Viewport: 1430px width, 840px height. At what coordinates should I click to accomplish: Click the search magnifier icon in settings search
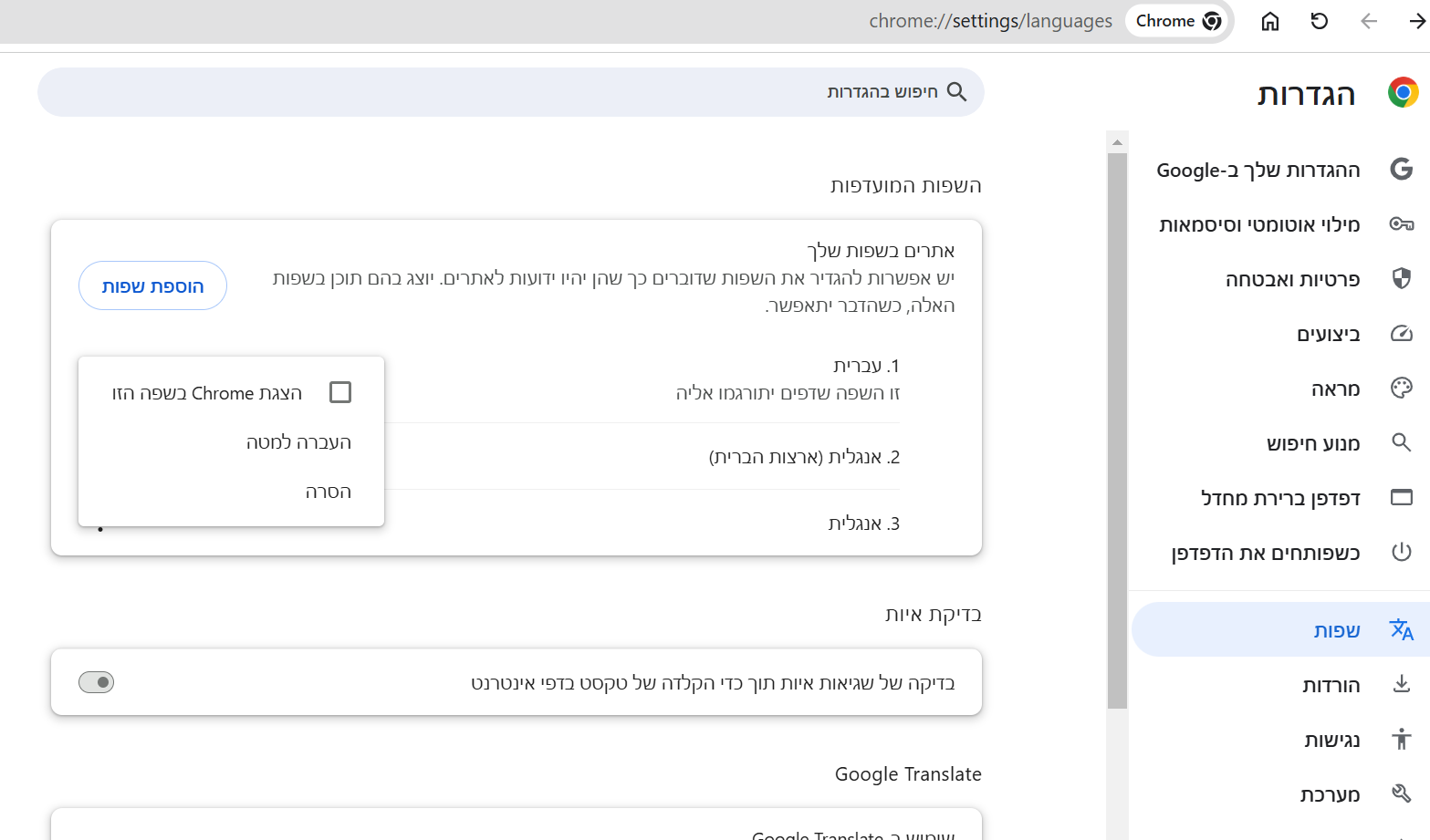956,92
